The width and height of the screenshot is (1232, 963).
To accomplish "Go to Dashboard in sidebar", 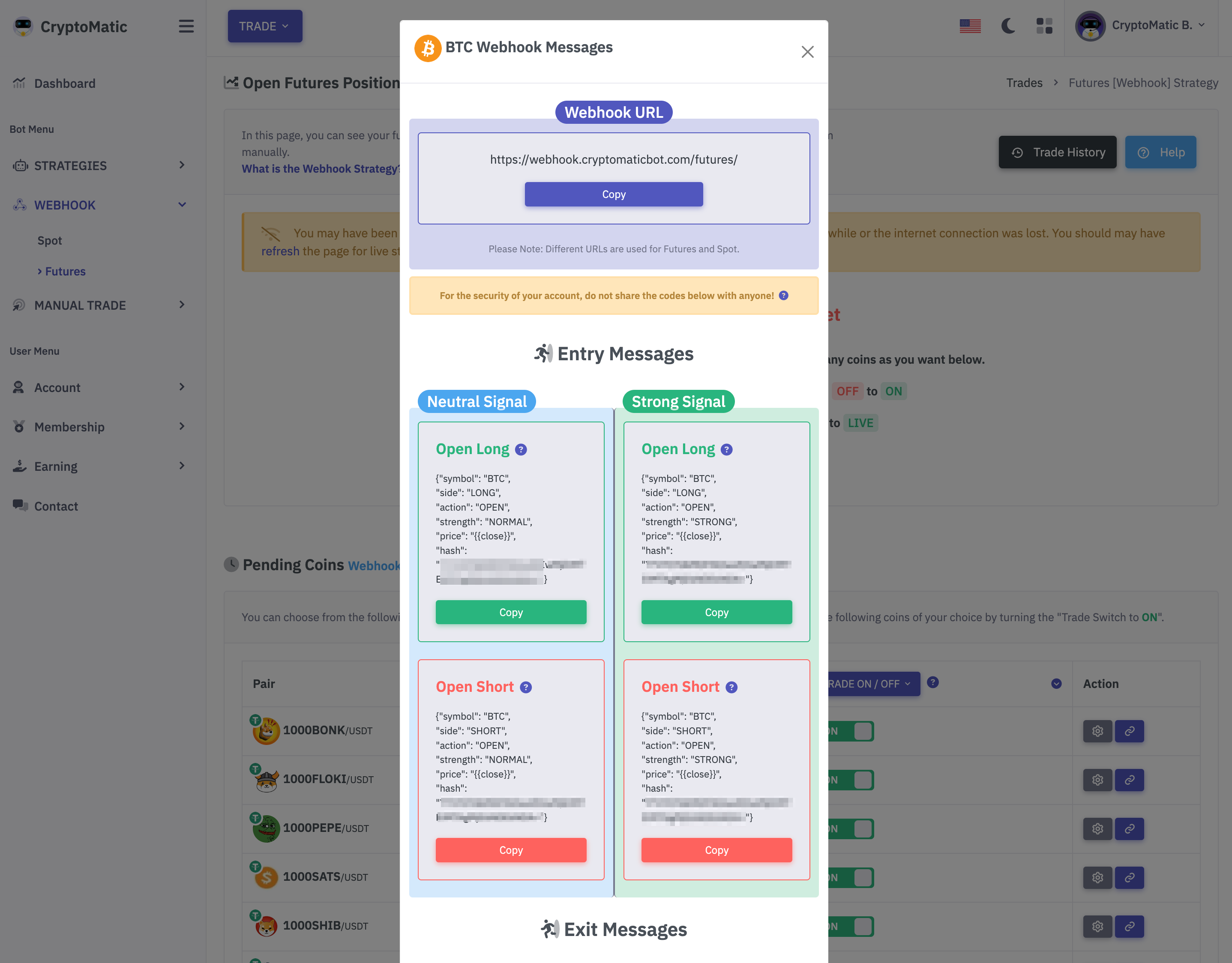I will [64, 84].
